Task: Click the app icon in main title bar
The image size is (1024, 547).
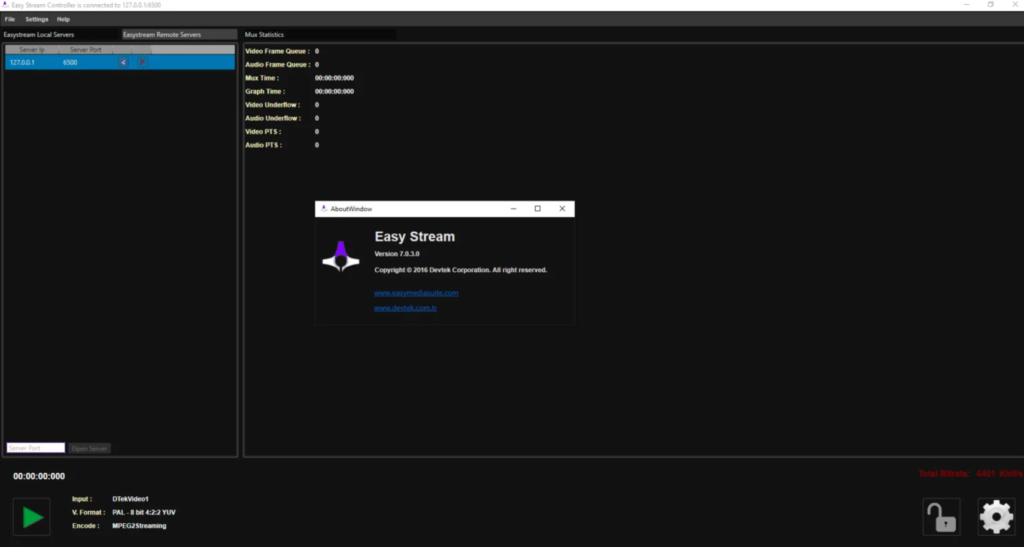Action: point(6,5)
